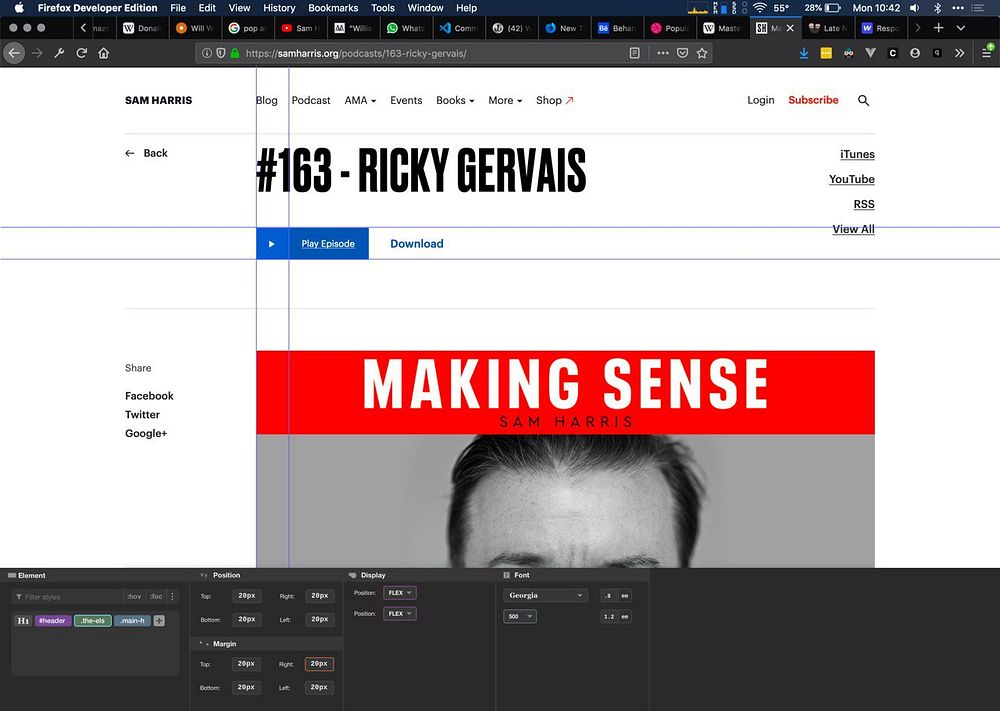Open page actions three-dot menu

[663, 54]
